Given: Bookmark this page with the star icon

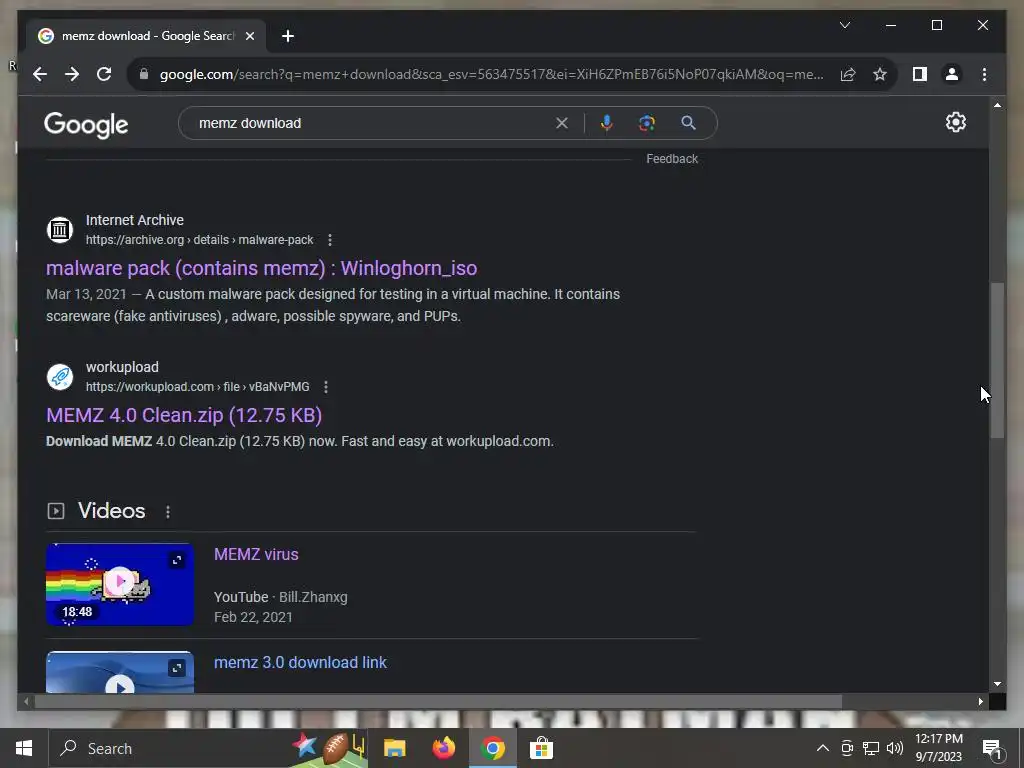Looking at the screenshot, I should (x=880, y=74).
